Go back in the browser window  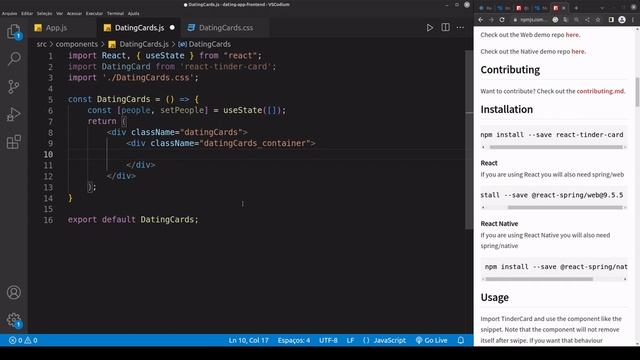pos(480,20)
